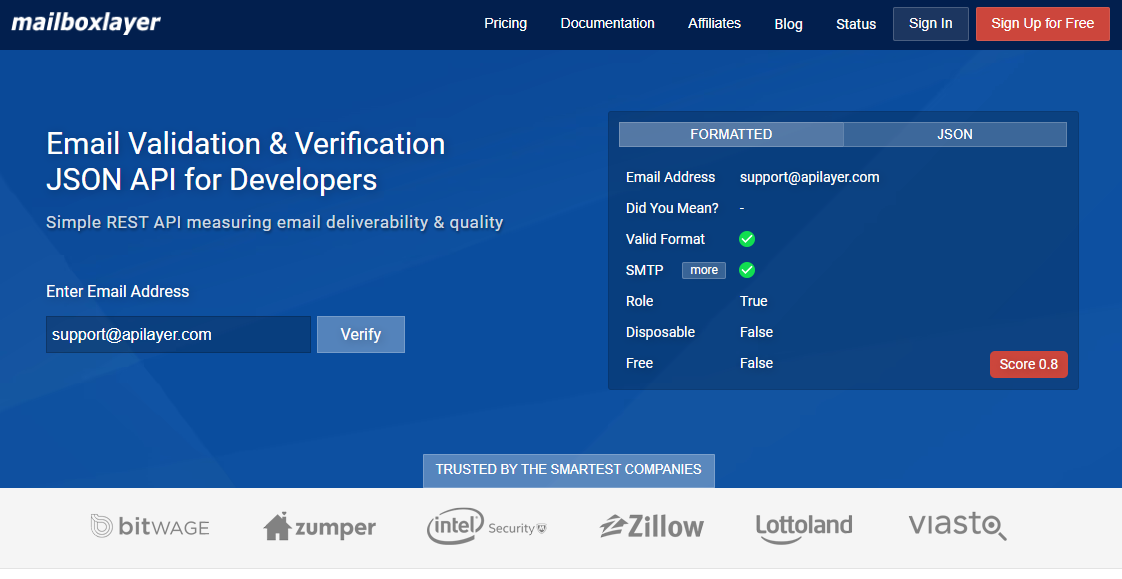This screenshot has width=1122, height=579.
Task: Expand SMTP details with more button
Action: tap(704, 270)
